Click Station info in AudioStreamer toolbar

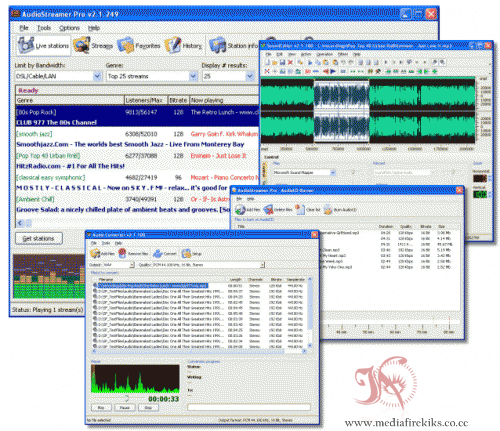233,45
